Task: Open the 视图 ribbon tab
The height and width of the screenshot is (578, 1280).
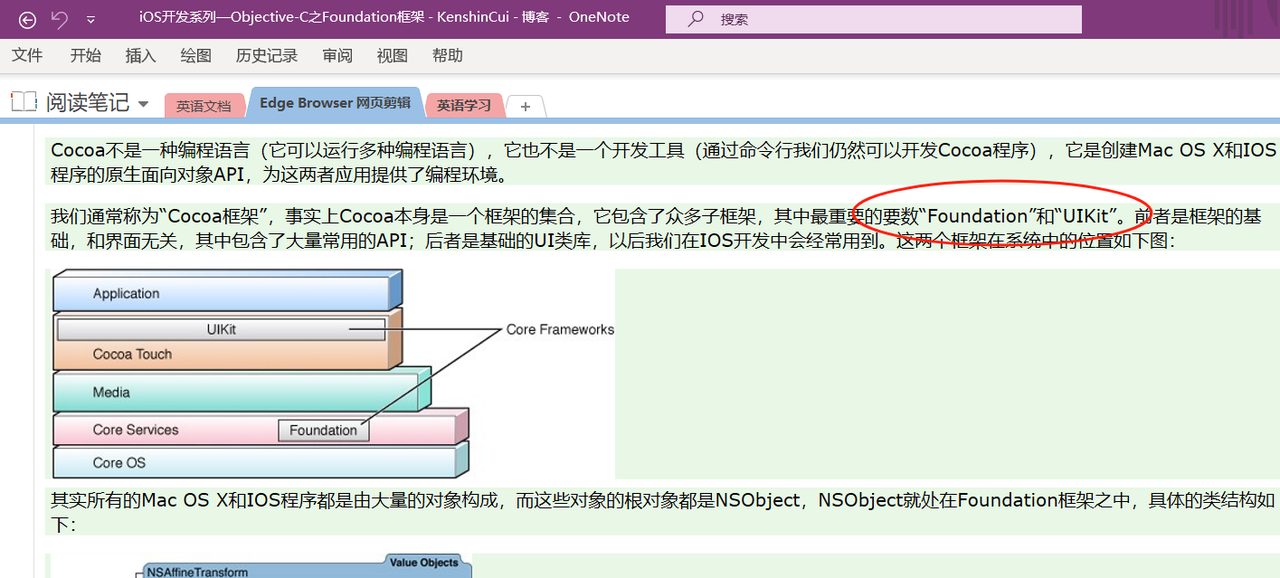Action: pos(392,55)
